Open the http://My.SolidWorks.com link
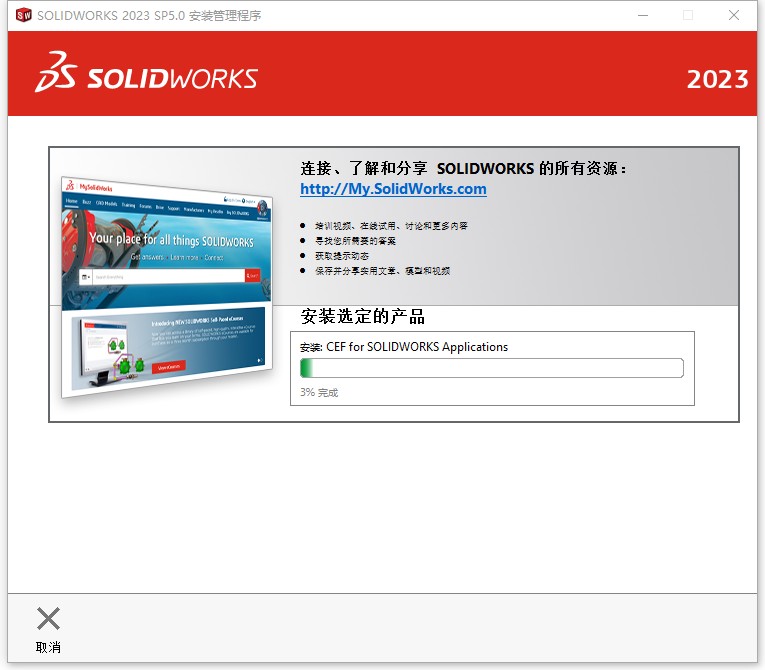765x670 pixels. coord(393,189)
